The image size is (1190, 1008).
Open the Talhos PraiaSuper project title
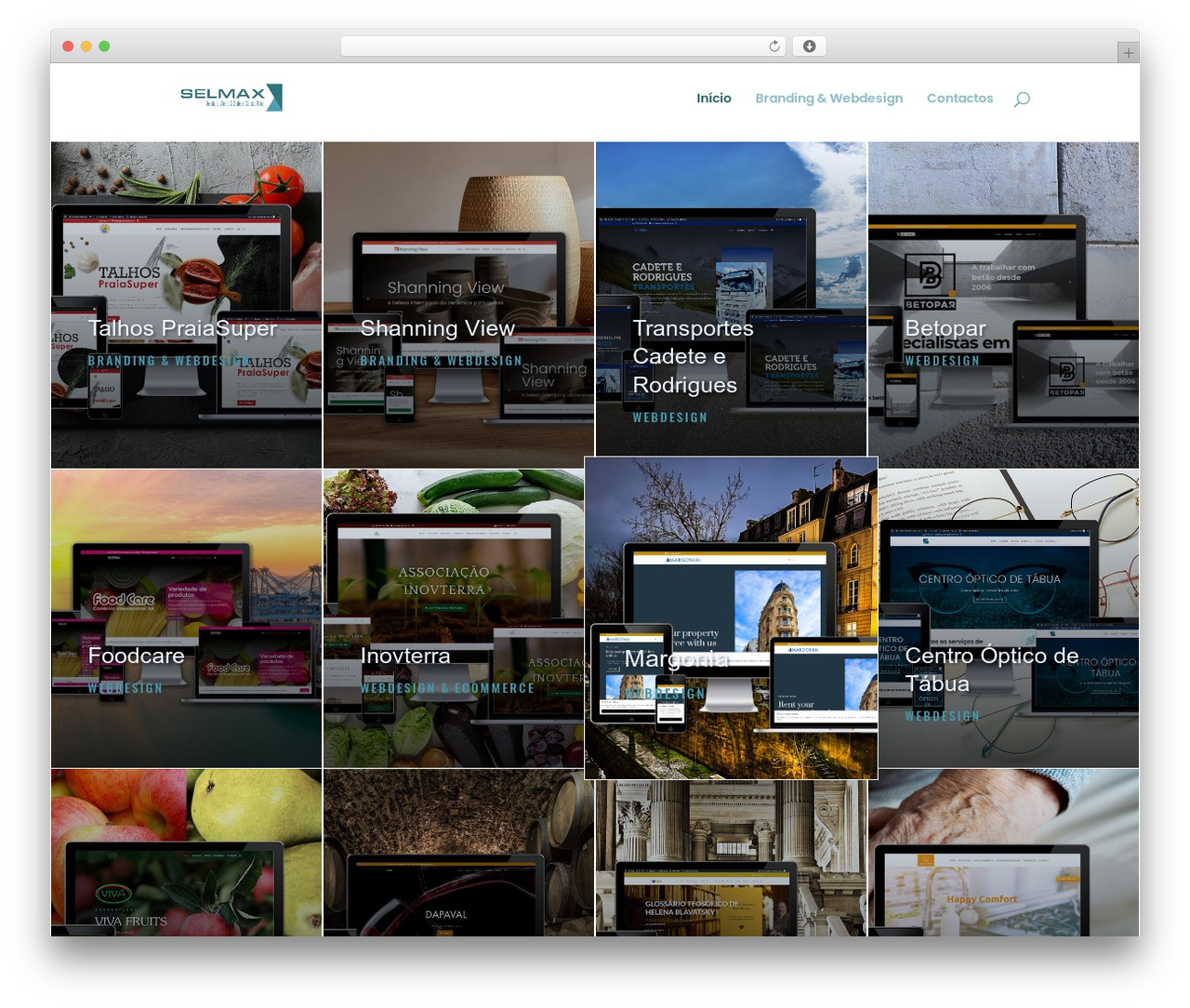182,328
